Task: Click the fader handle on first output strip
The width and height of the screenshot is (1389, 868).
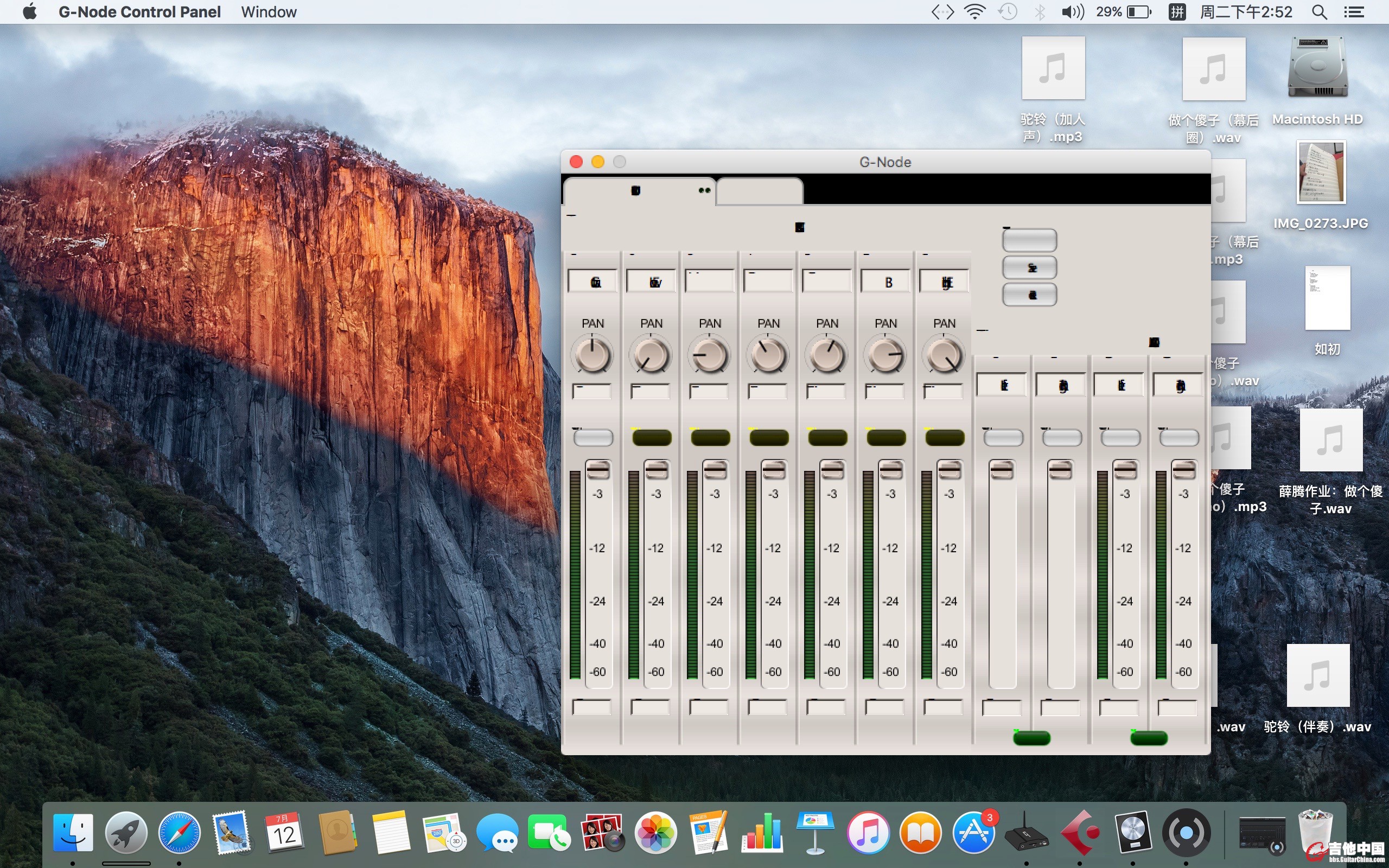Action: pyautogui.click(x=1002, y=470)
